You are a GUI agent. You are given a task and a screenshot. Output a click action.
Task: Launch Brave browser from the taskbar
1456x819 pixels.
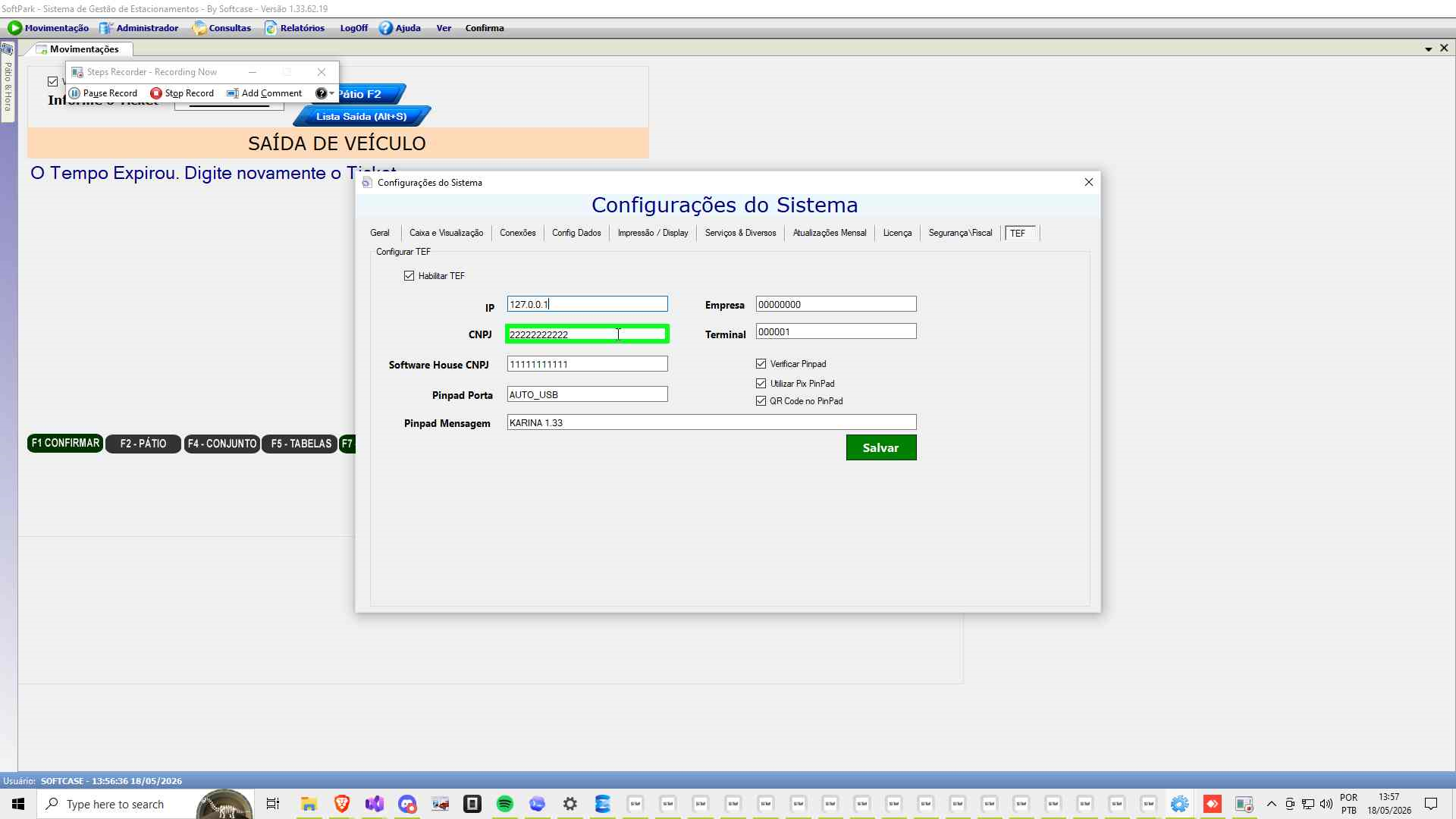[x=342, y=804]
